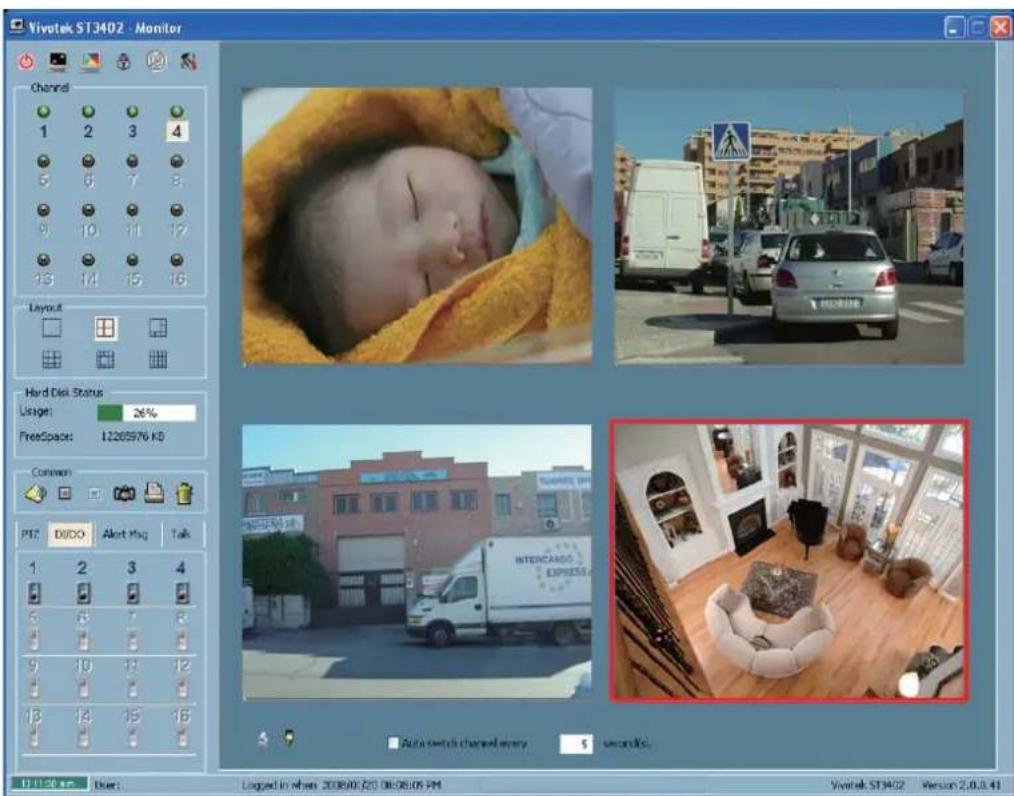
Task: Select channel 10 in Channel panel
Action: click(x=88, y=221)
